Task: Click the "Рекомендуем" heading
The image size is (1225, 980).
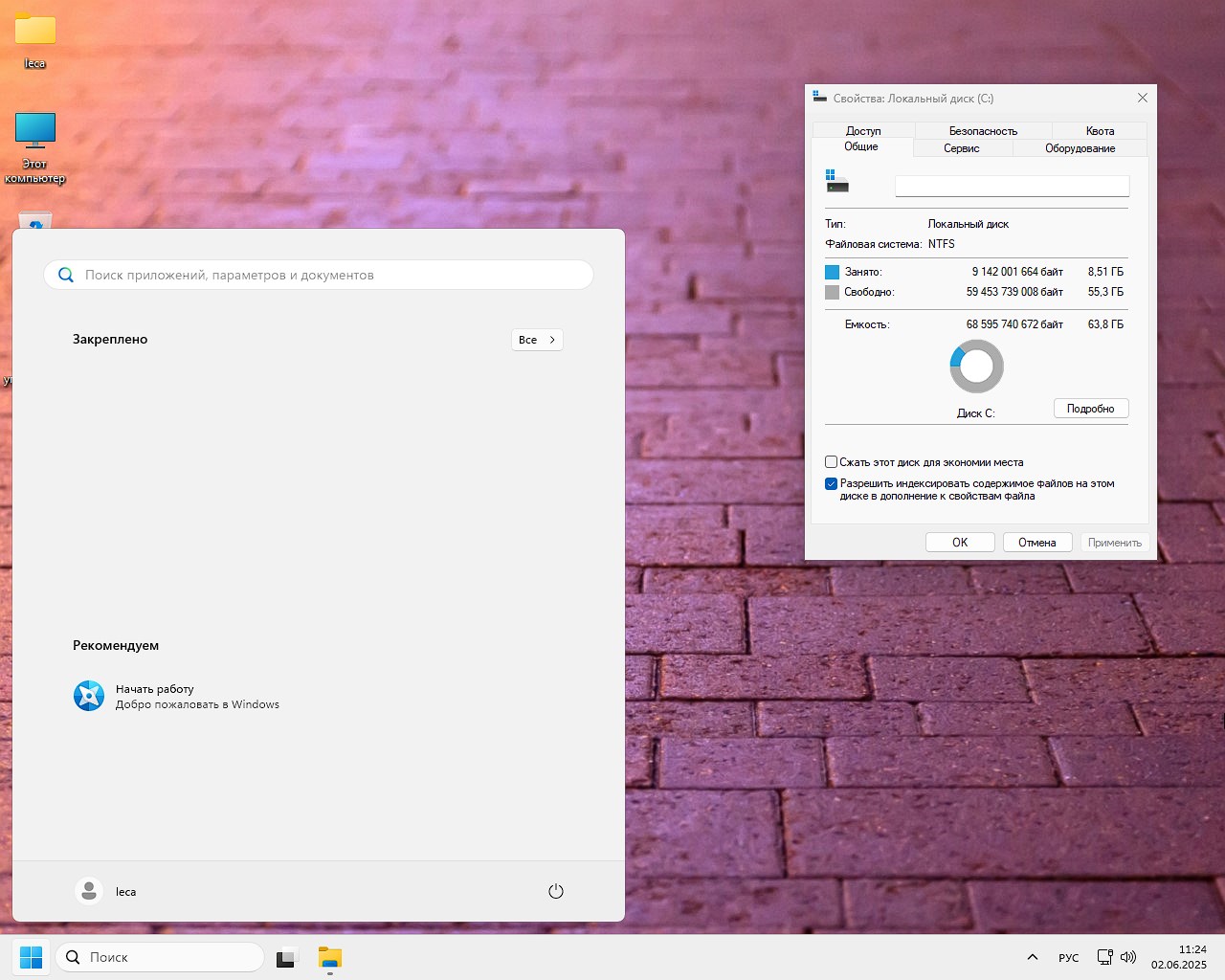Action: point(116,645)
